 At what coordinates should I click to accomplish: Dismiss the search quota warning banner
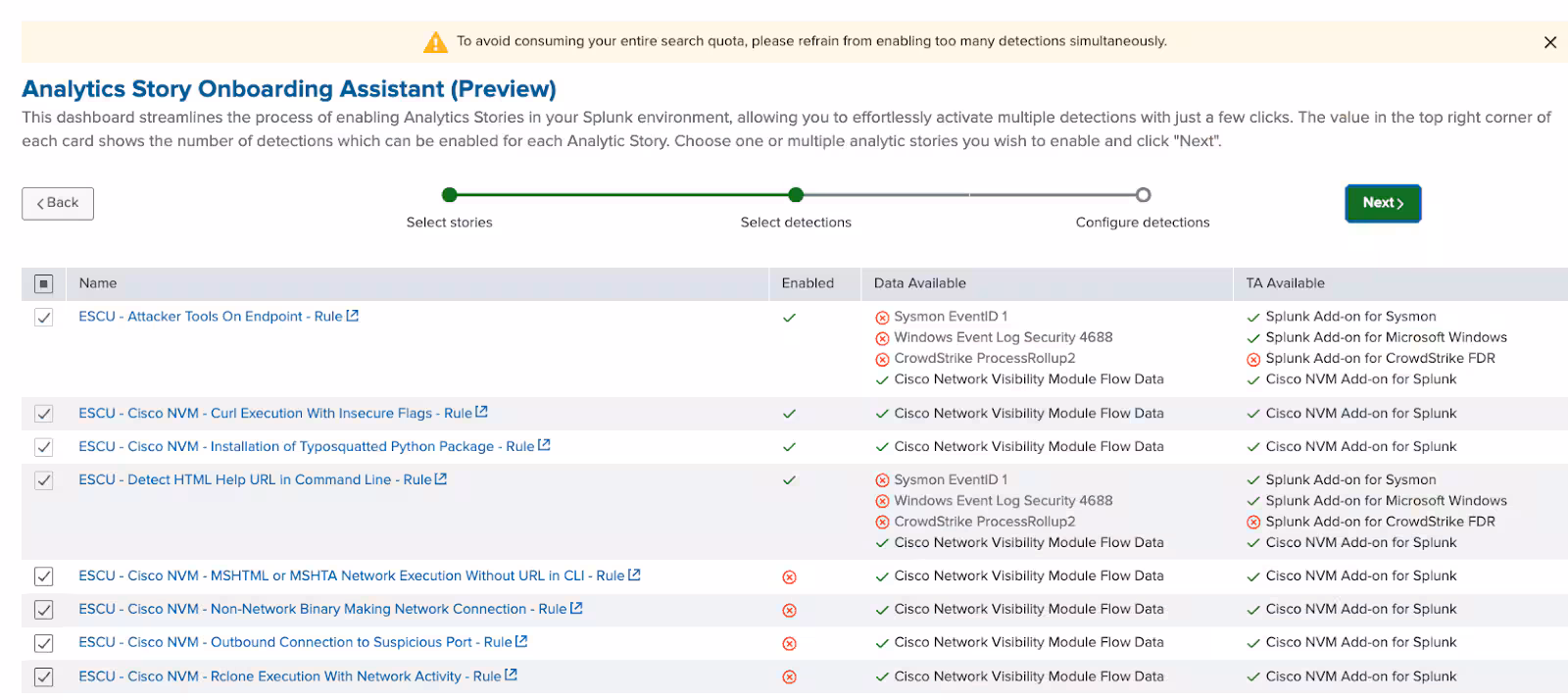1549,42
